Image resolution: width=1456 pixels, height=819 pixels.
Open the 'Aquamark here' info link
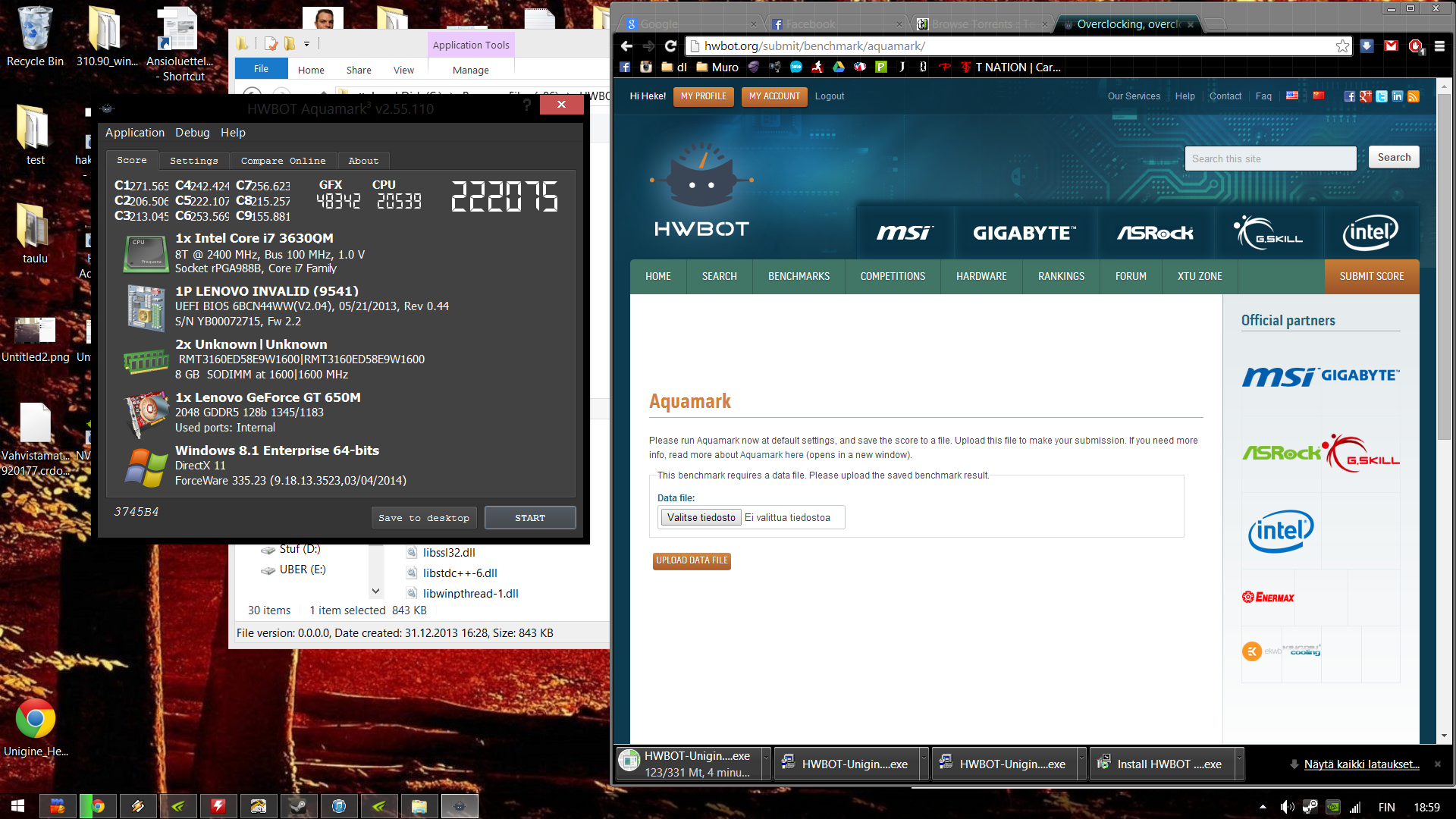(771, 455)
